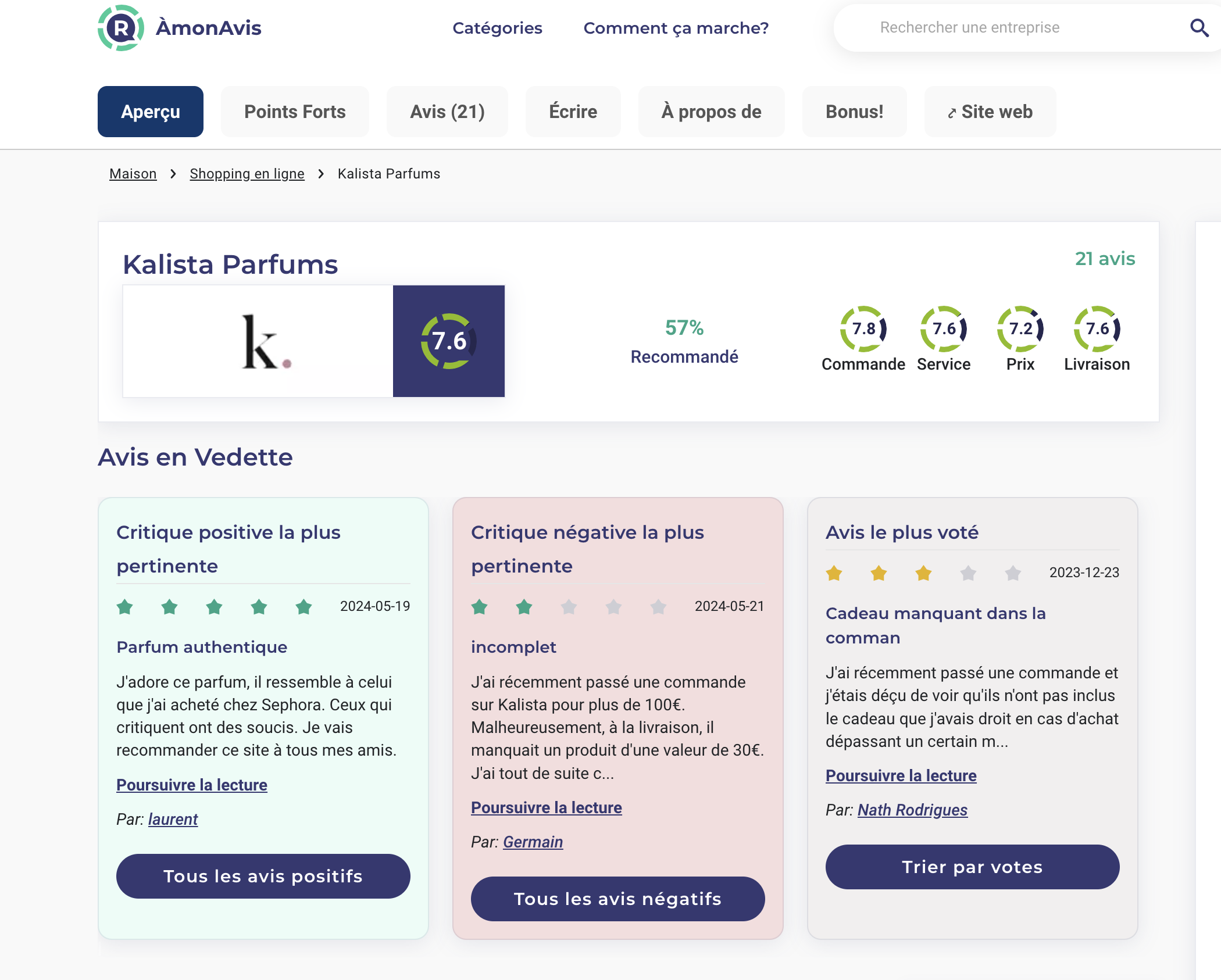Open author Germain's profile
The image size is (1221, 980).
pos(533,842)
